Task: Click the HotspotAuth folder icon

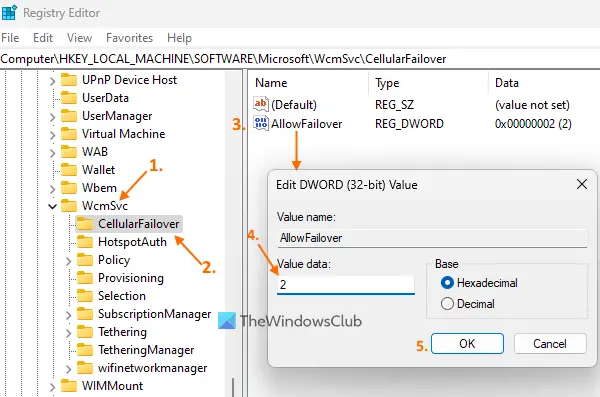Action: pos(85,242)
